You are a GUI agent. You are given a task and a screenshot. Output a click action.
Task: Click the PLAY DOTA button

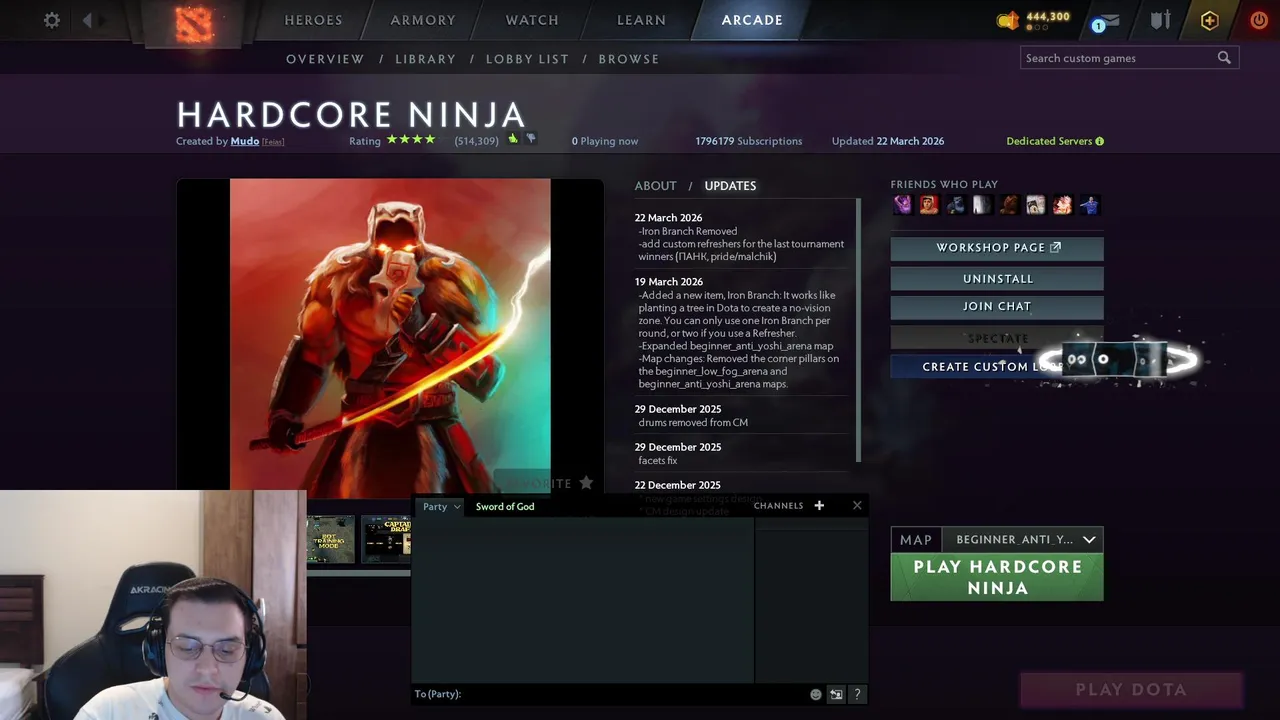click(x=1131, y=690)
